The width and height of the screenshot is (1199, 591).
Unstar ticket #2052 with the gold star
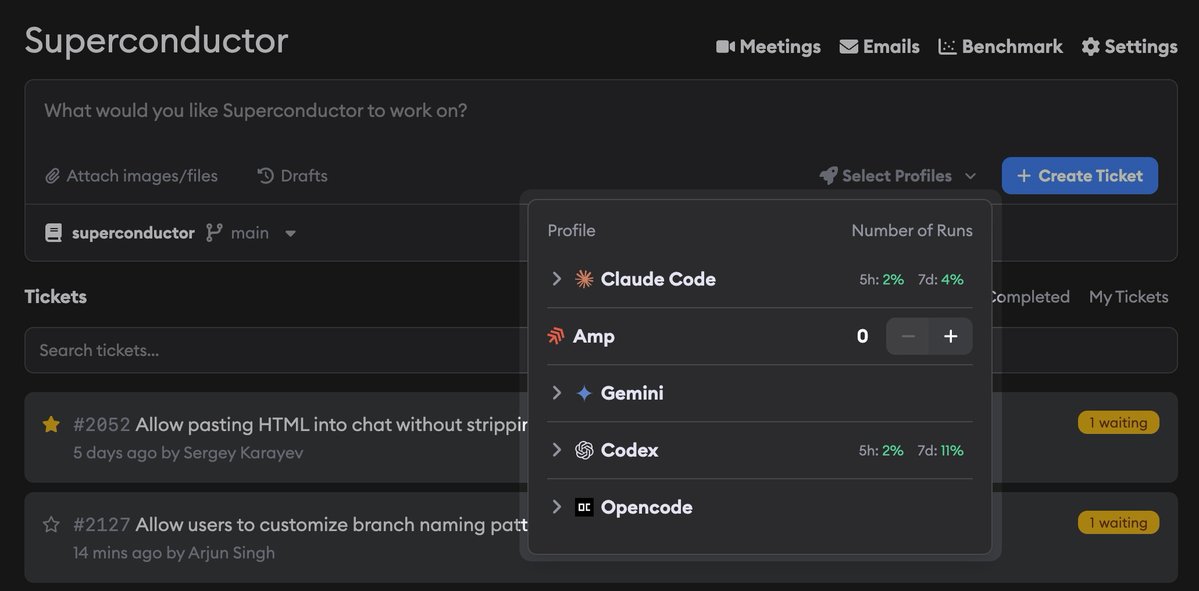(51, 424)
